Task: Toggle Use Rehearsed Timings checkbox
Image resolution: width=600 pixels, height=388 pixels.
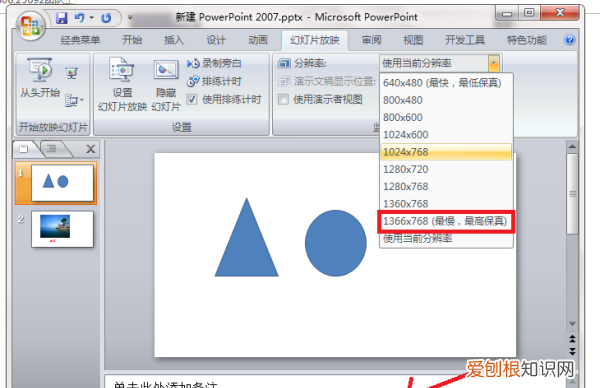Action: pos(192,99)
